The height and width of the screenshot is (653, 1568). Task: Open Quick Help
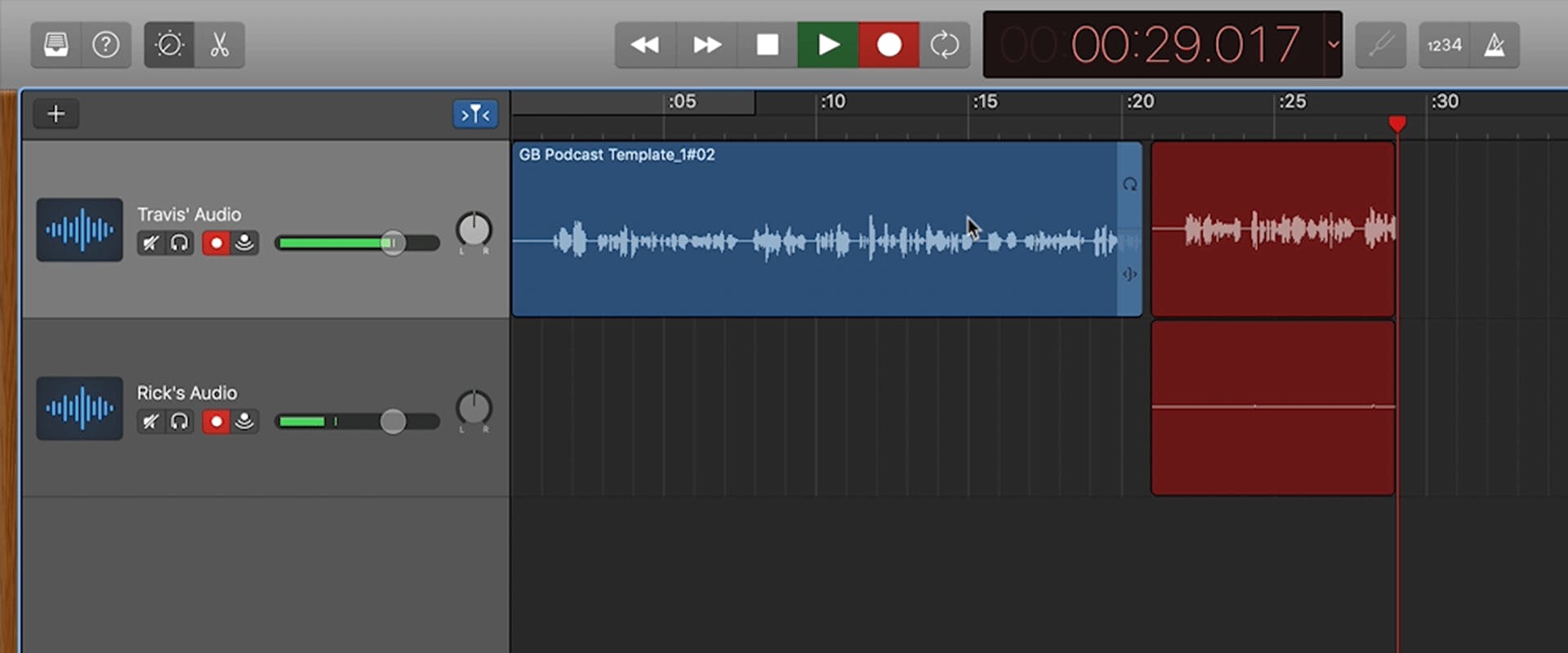[x=105, y=45]
